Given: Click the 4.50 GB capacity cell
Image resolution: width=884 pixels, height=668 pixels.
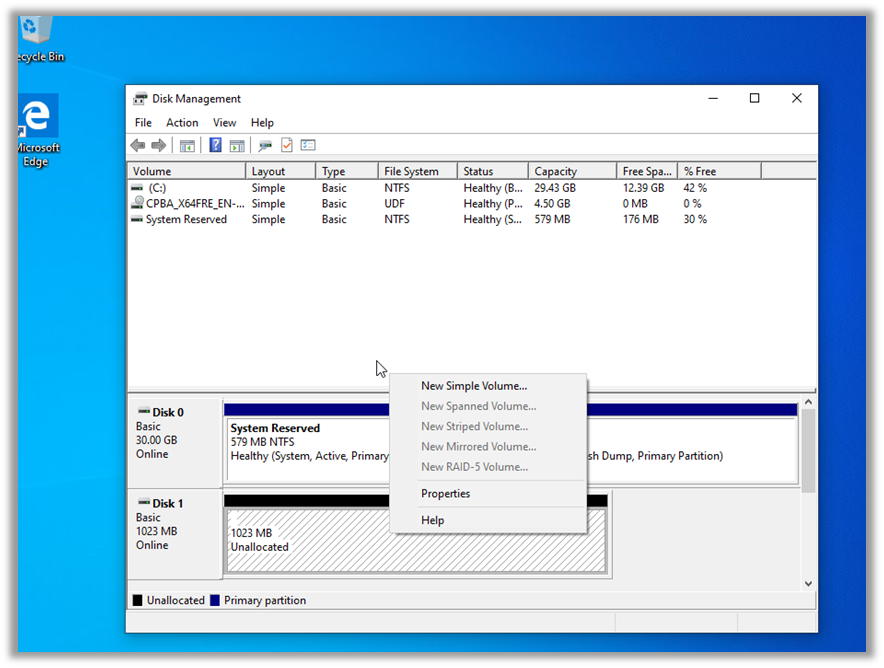Looking at the screenshot, I should pos(552,204).
